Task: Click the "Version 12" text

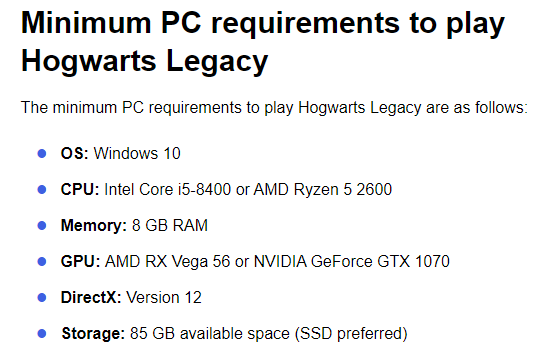Action: 164,298
